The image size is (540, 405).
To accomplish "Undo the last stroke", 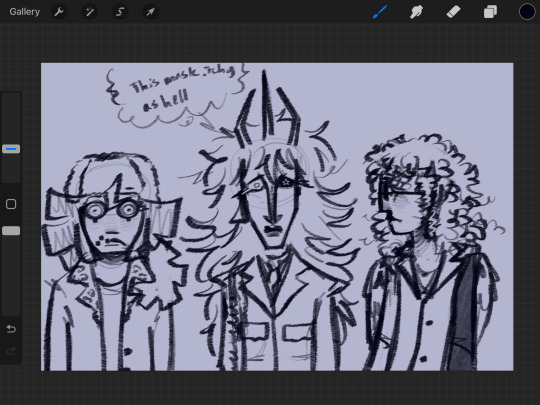I will point(11,329).
